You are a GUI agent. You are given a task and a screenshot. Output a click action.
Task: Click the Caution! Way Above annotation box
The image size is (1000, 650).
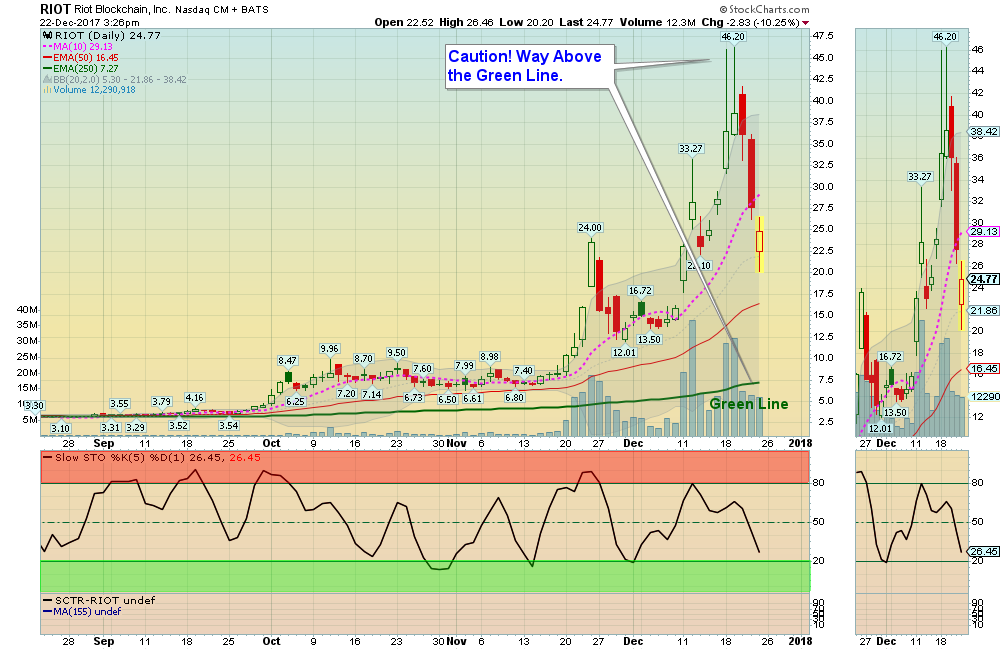tap(531, 66)
